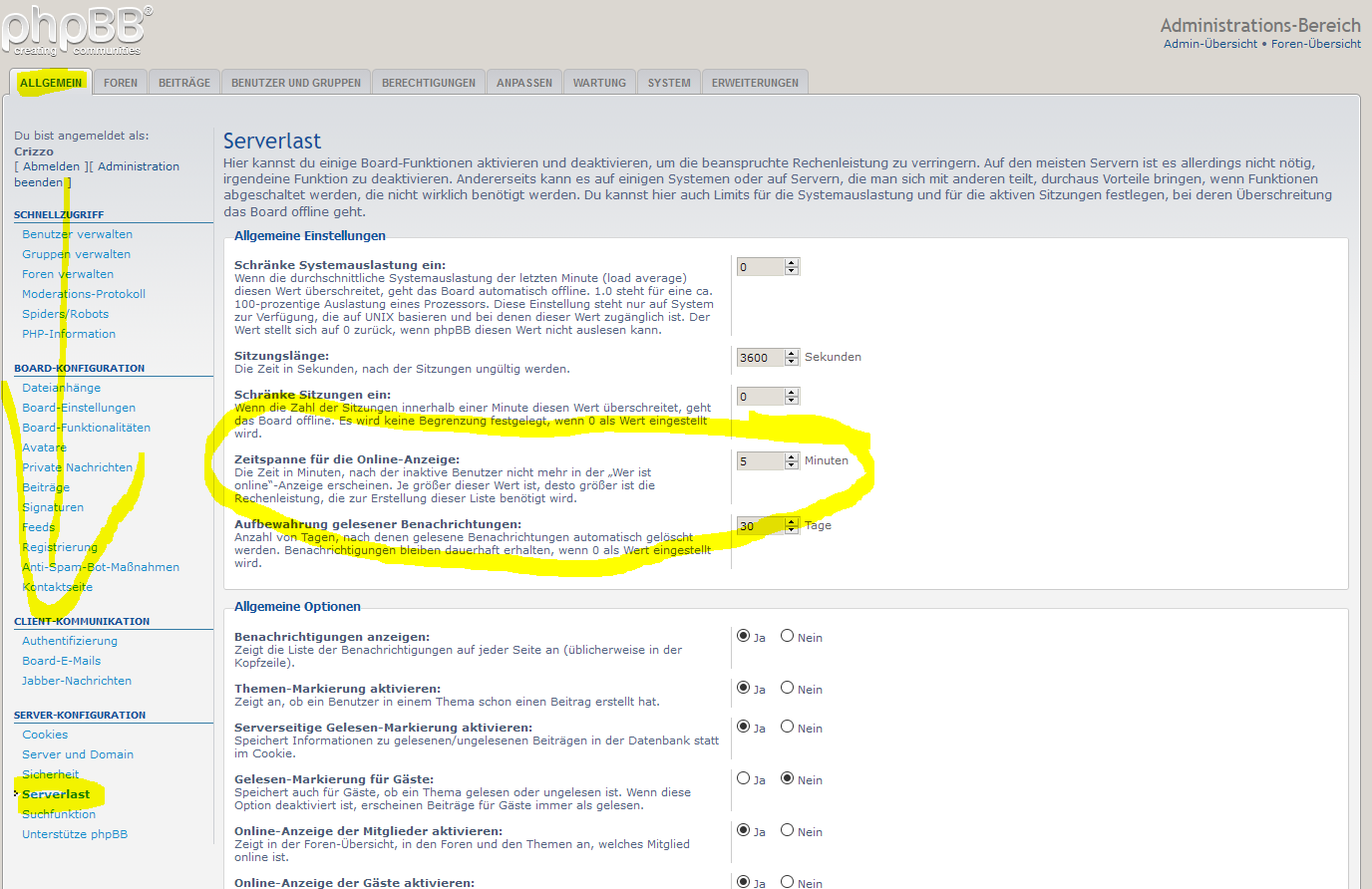Open the Erweiterungen tab
This screenshot has height=889, width=1372.
click(755, 83)
